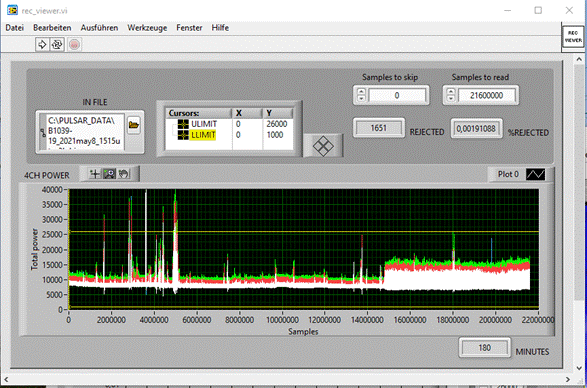Click the cursor mover diamond button

tap(323, 146)
